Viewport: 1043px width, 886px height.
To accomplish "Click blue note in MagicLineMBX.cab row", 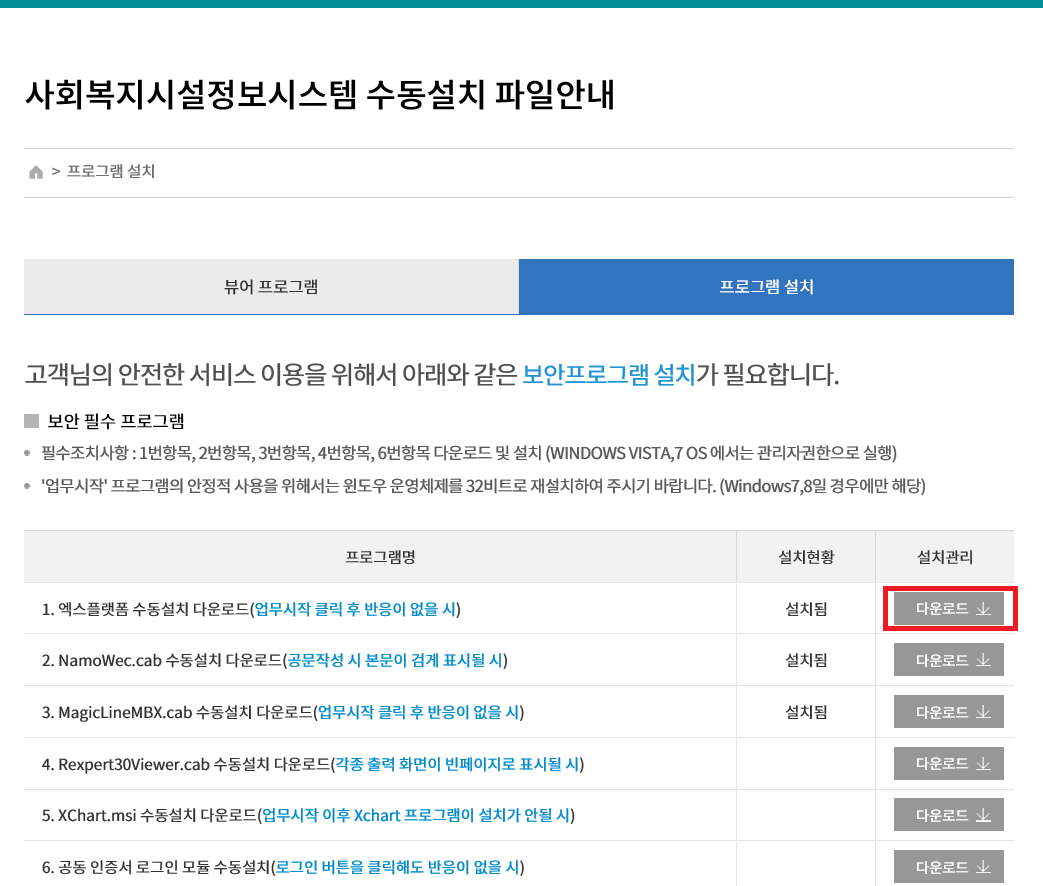I will tap(419, 712).
